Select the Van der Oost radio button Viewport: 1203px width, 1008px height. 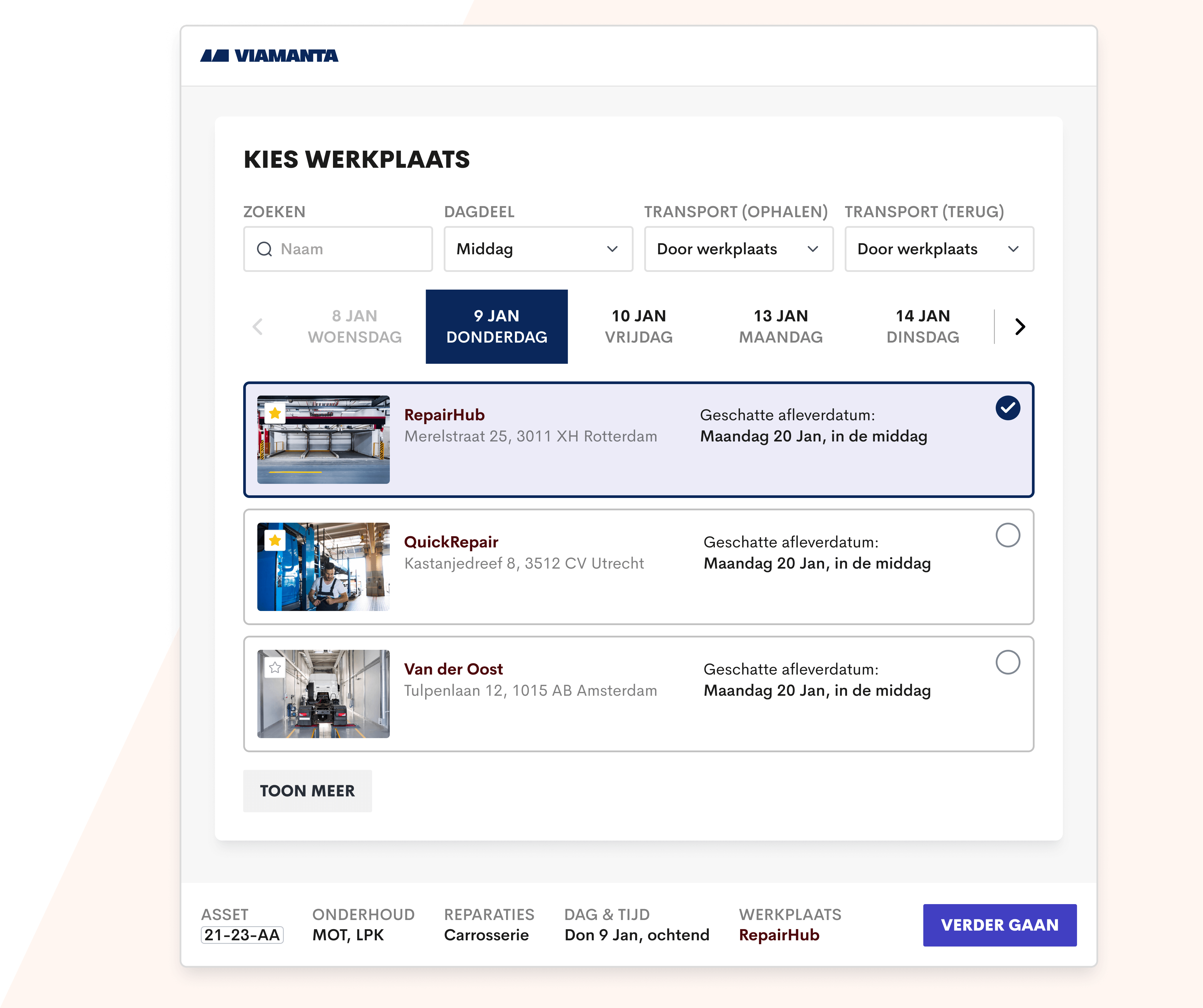tap(1008, 662)
